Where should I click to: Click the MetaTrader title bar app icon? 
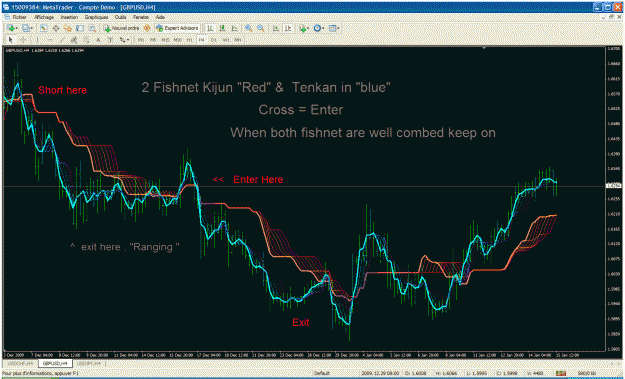(6, 7)
